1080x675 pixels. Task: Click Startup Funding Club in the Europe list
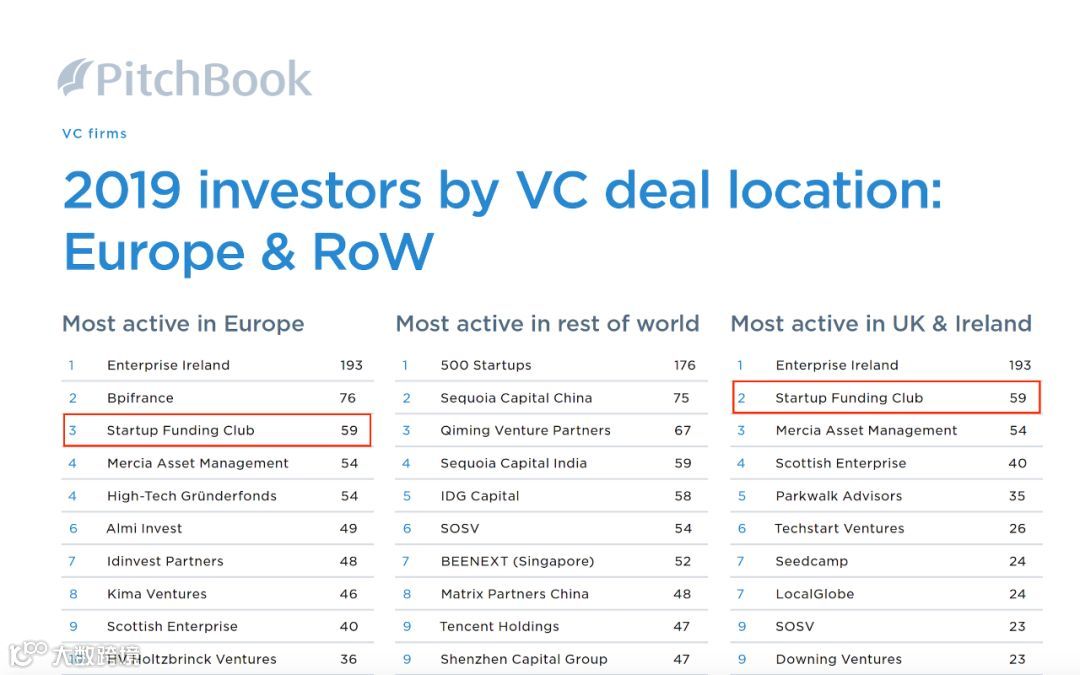[181, 430]
